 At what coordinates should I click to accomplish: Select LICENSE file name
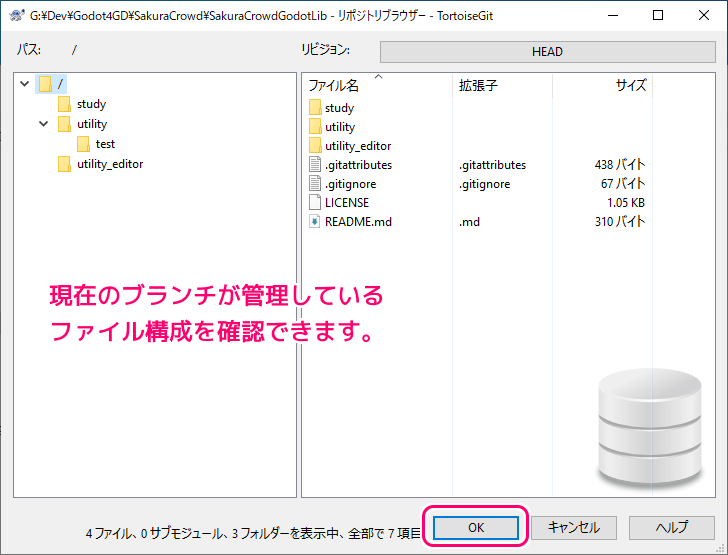(x=347, y=203)
